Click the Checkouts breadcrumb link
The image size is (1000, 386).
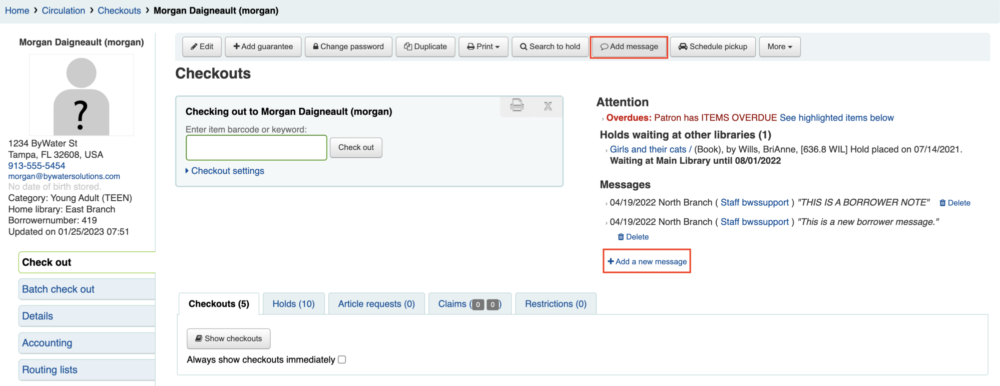[x=119, y=11]
